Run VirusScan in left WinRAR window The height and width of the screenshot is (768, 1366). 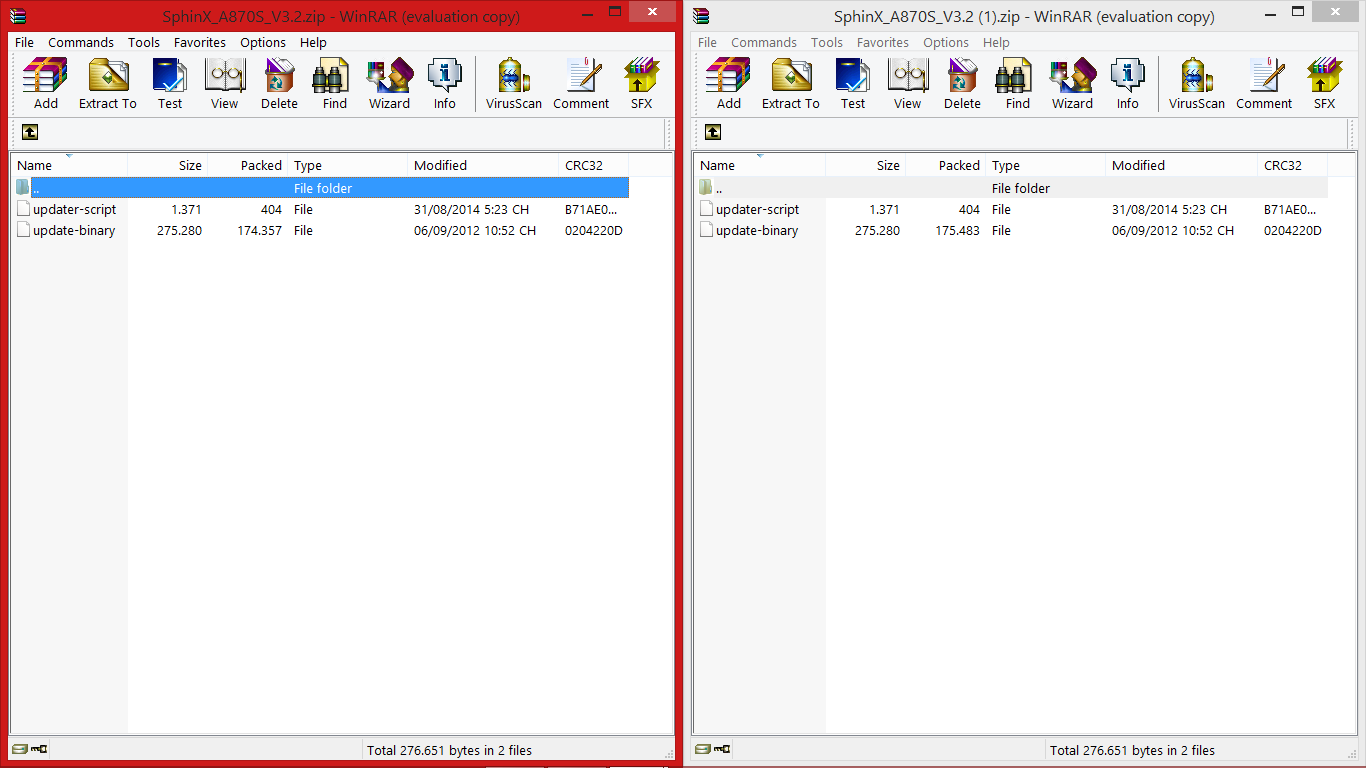pyautogui.click(x=514, y=84)
